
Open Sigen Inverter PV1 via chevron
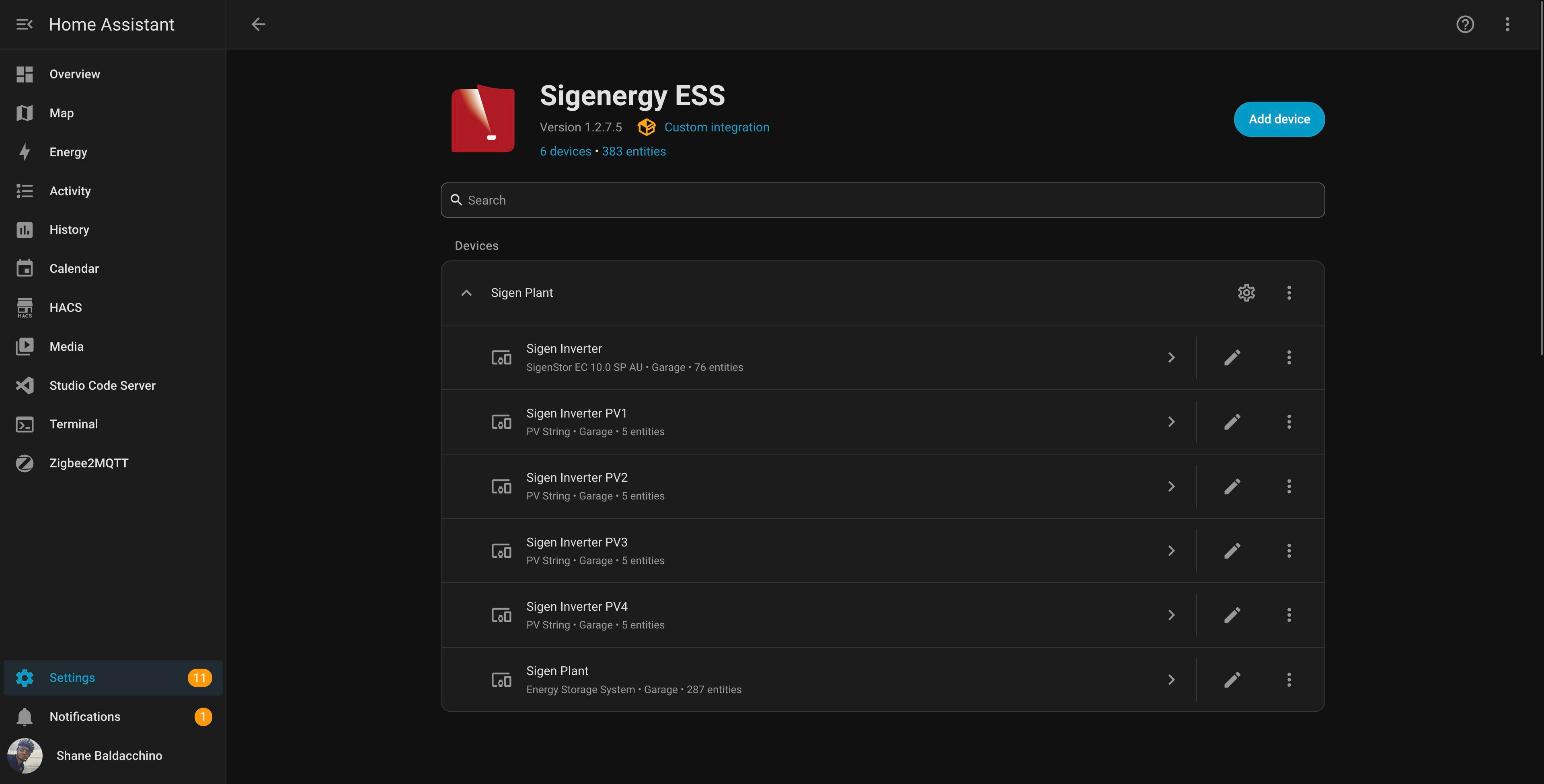[x=1171, y=422]
